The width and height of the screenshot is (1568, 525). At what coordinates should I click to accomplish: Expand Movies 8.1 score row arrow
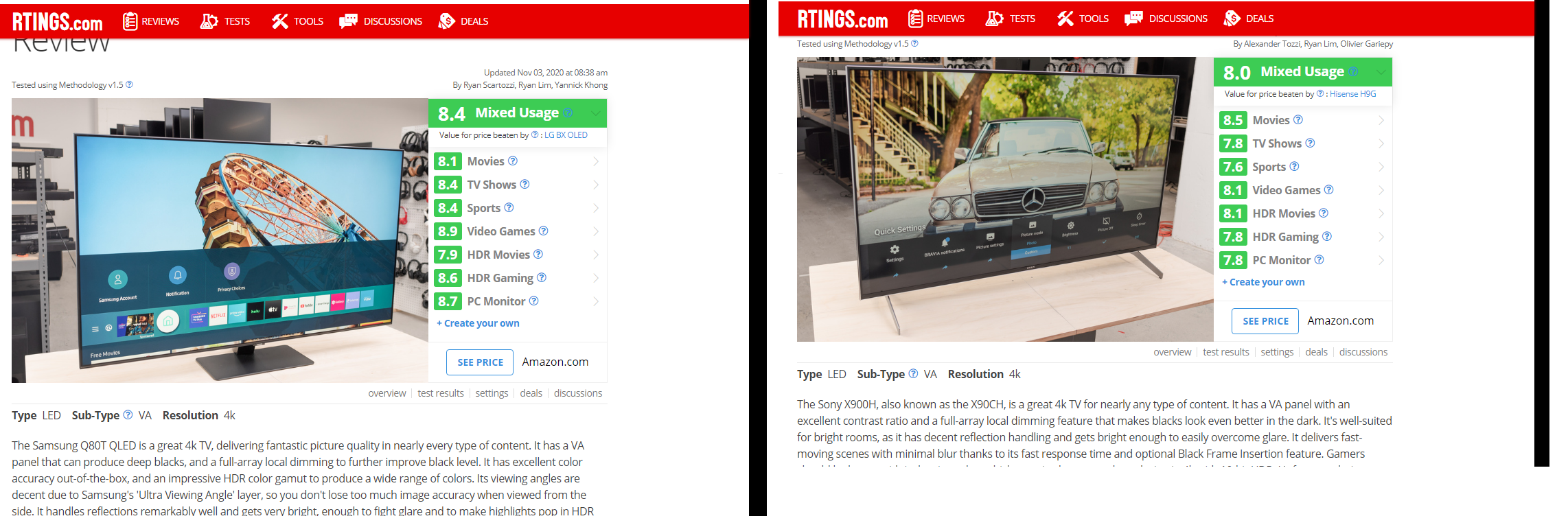[x=596, y=161]
